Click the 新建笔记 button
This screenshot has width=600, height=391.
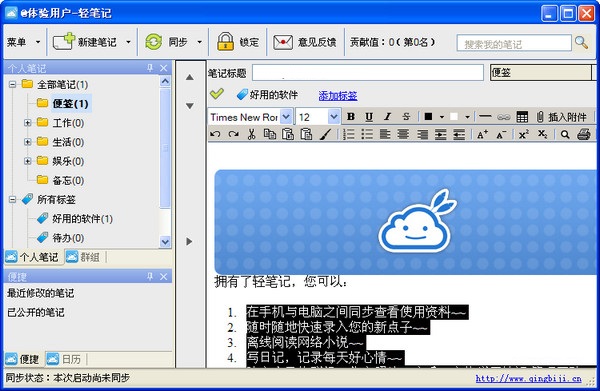85,42
